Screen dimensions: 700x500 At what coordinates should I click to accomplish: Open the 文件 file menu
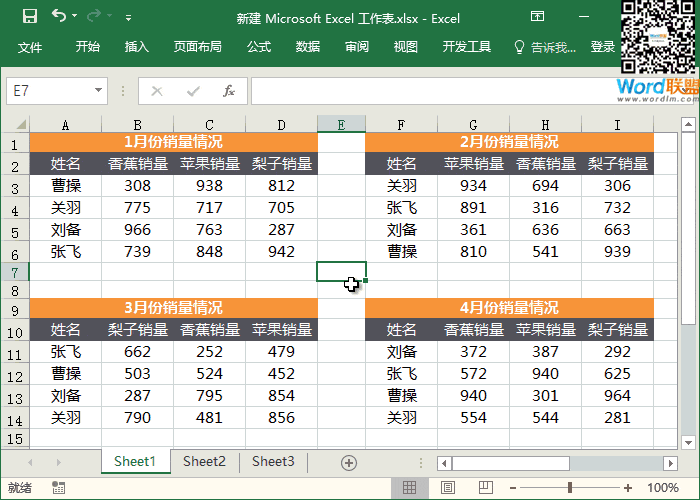30,47
